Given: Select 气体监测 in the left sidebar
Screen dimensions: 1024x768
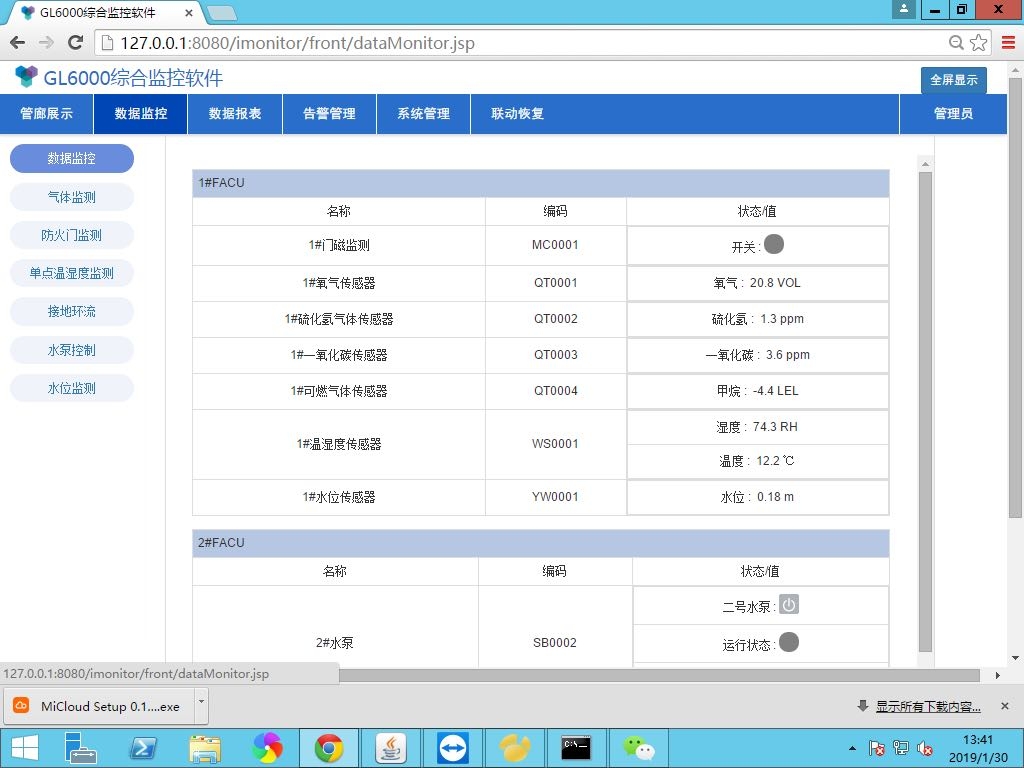Looking at the screenshot, I should pyautogui.click(x=72, y=197).
